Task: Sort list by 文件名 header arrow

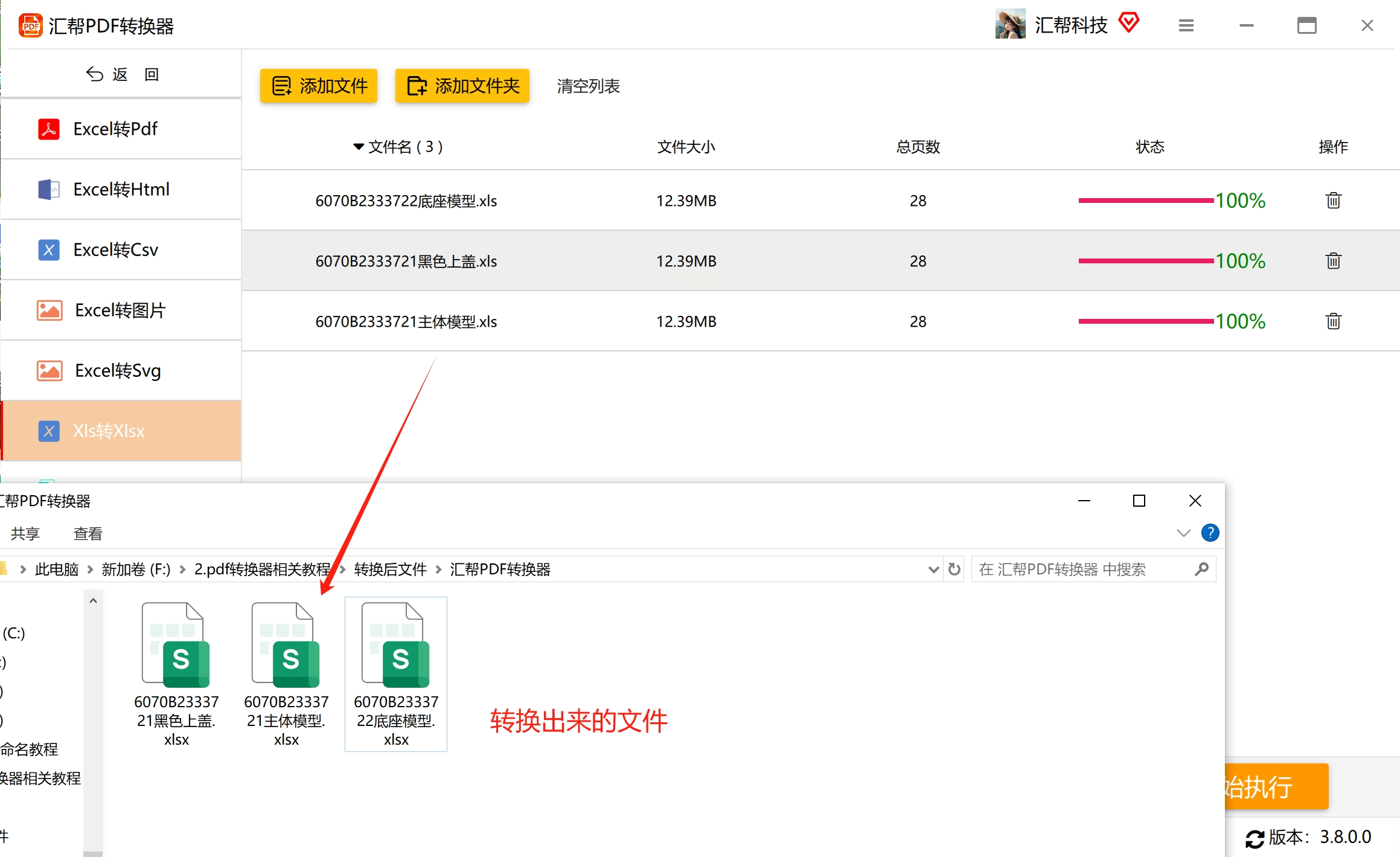Action: (359, 147)
